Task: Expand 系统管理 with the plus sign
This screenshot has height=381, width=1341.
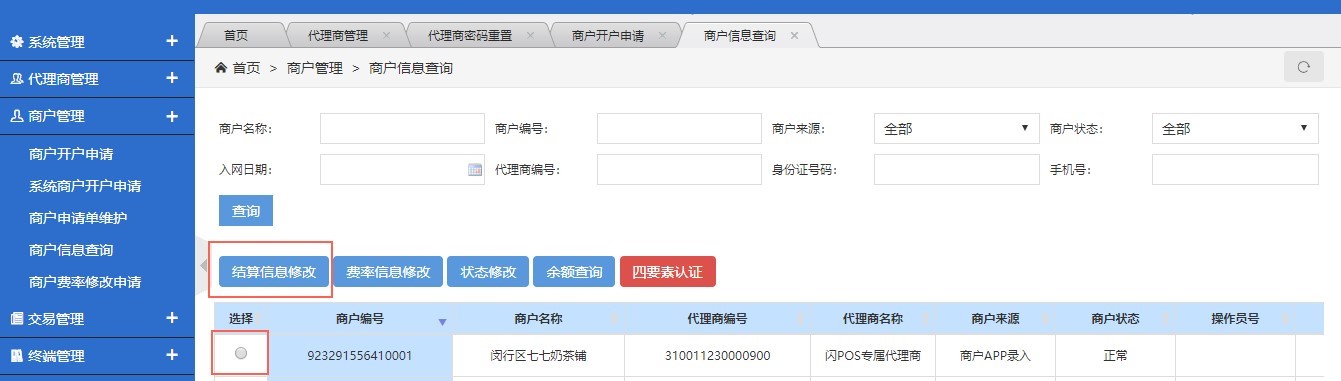Action: pos(172,41)
